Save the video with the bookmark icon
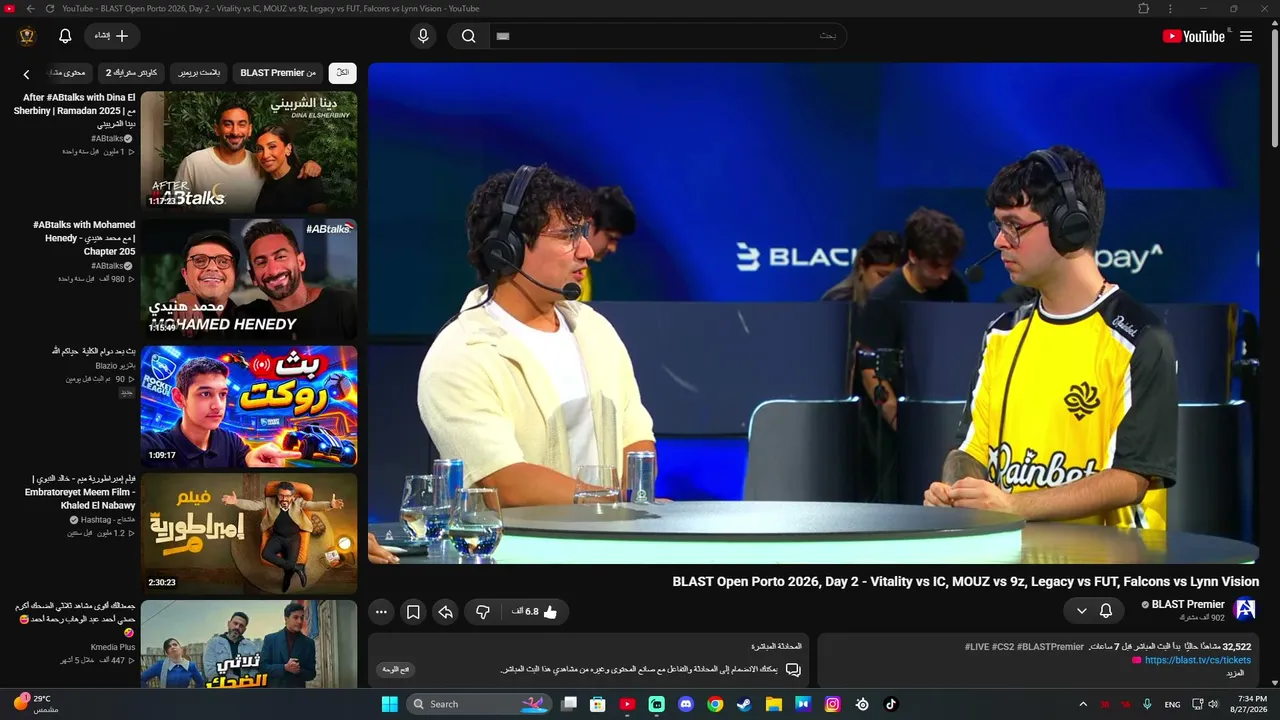The height and width of the screenshot is (720, 1280). [x=413, y=611]
